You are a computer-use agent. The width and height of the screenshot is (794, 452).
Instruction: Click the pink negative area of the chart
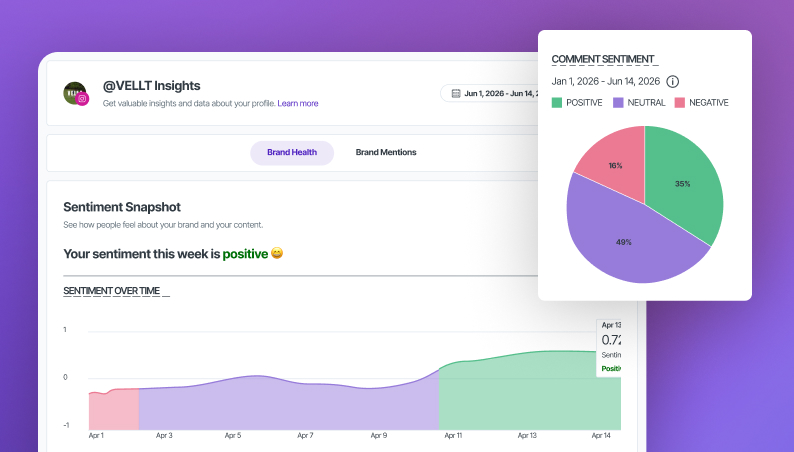tap(114, 410)
